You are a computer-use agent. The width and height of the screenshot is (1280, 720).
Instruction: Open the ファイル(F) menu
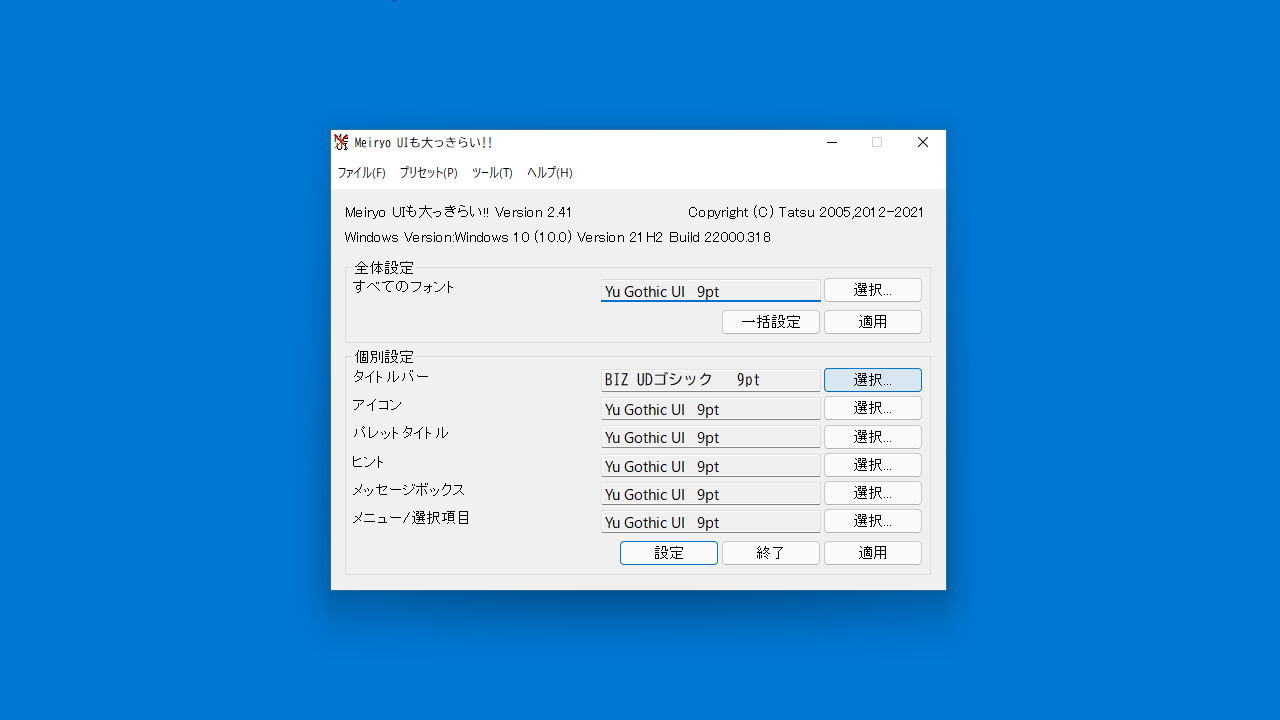[361, 173]
